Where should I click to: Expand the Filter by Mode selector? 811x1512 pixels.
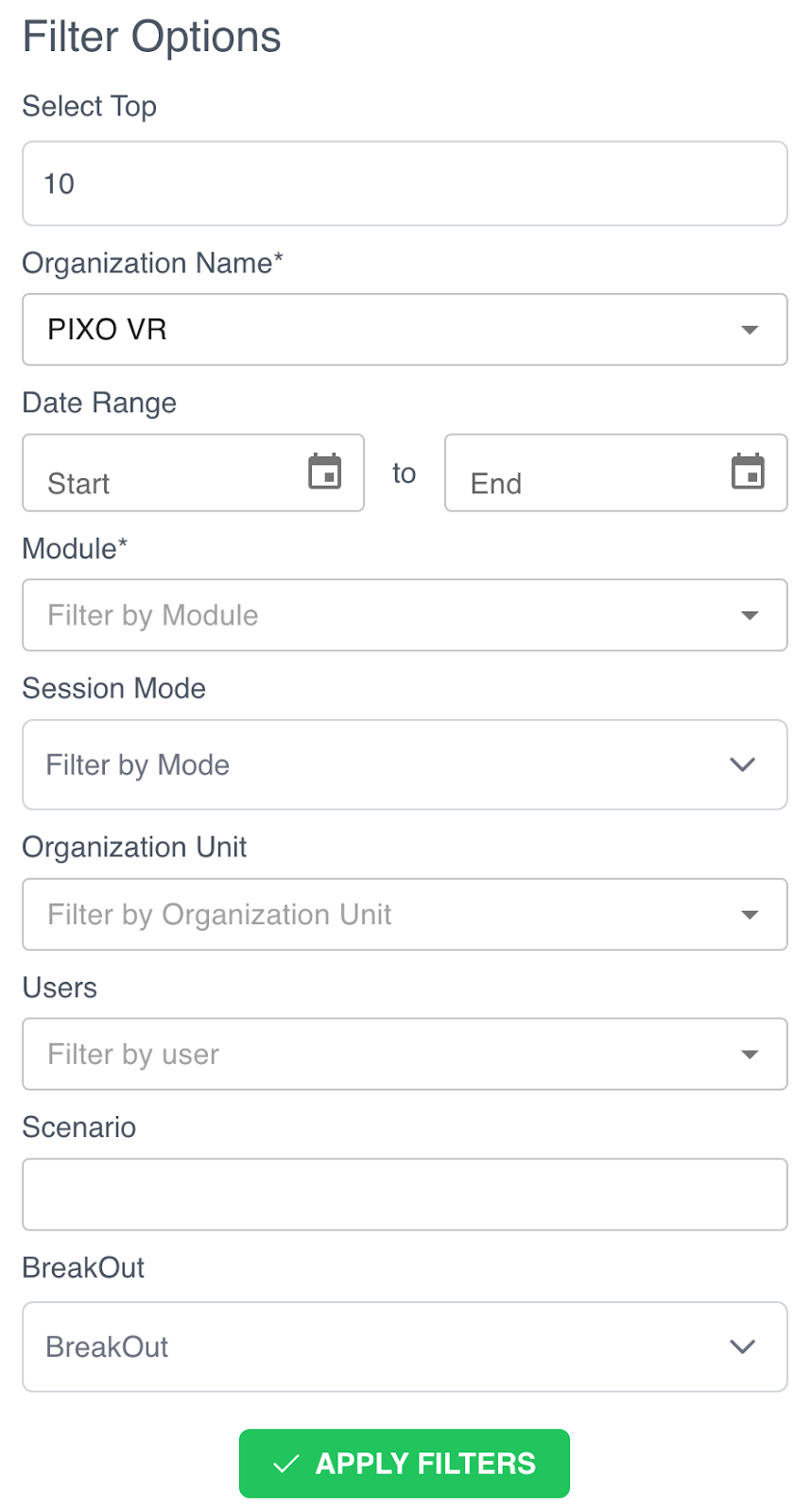coord(378,765)
